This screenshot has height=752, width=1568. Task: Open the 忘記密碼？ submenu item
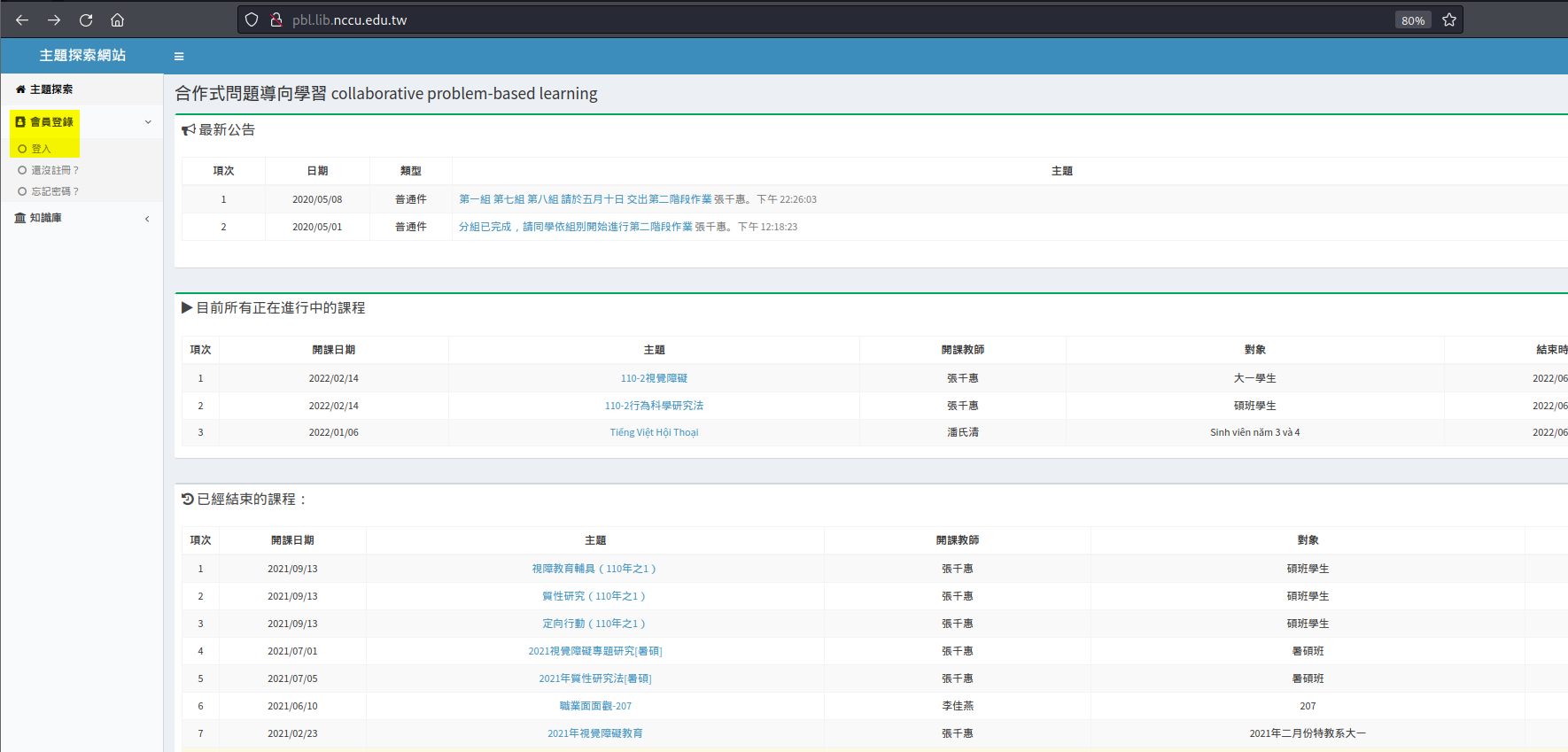(x=55, y=191)
